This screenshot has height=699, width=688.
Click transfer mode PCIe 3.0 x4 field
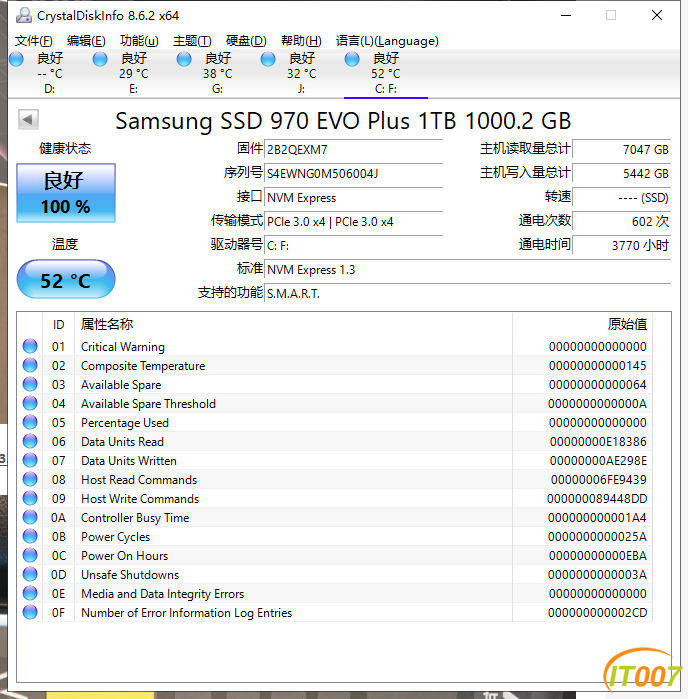[353, 222]
